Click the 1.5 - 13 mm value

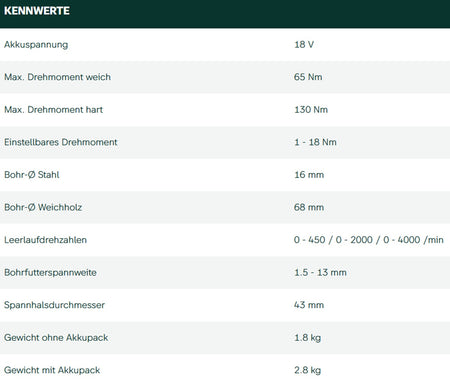pos(320,272)
